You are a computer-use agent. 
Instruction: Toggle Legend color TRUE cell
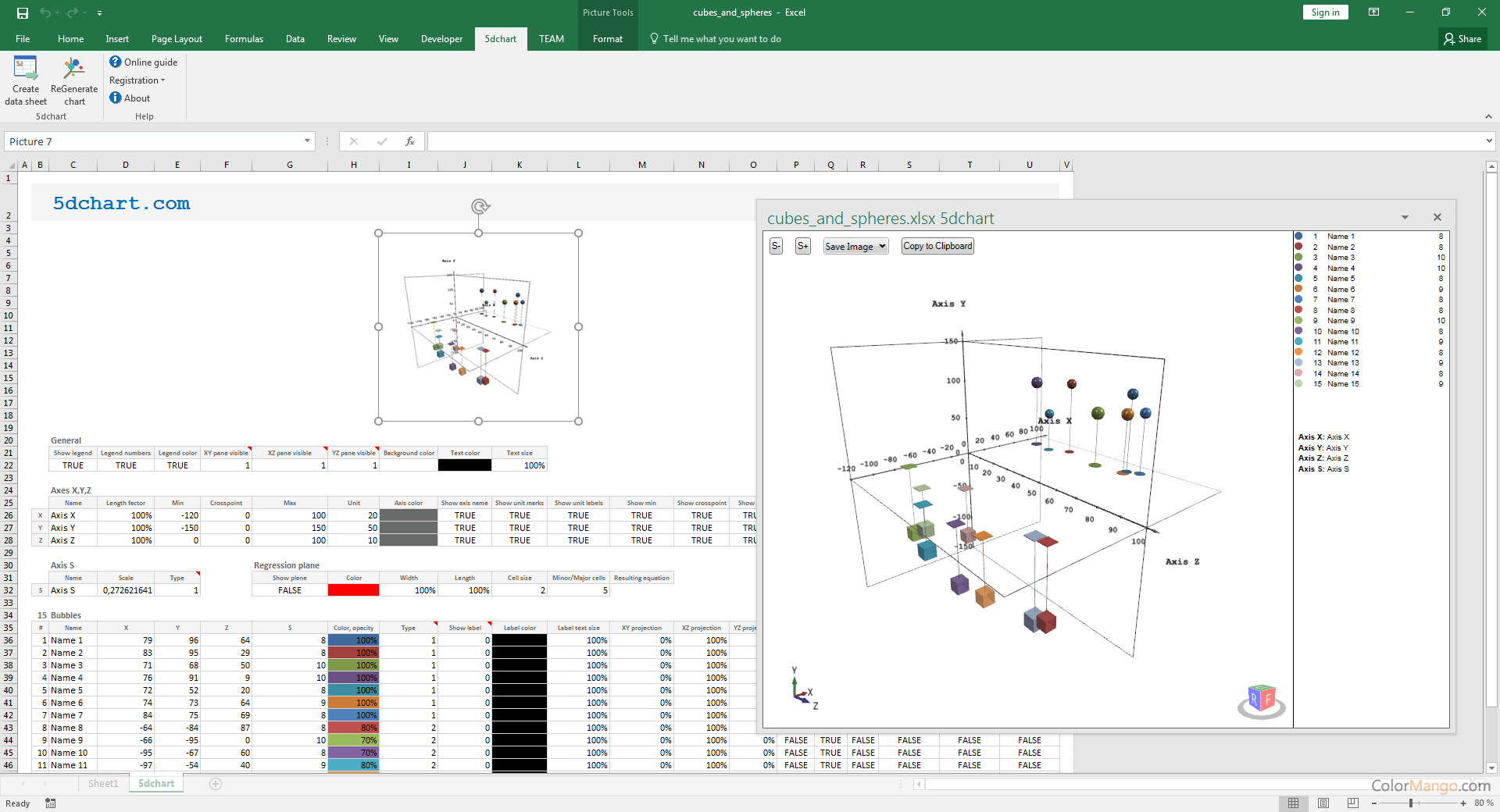coord(177,465)
